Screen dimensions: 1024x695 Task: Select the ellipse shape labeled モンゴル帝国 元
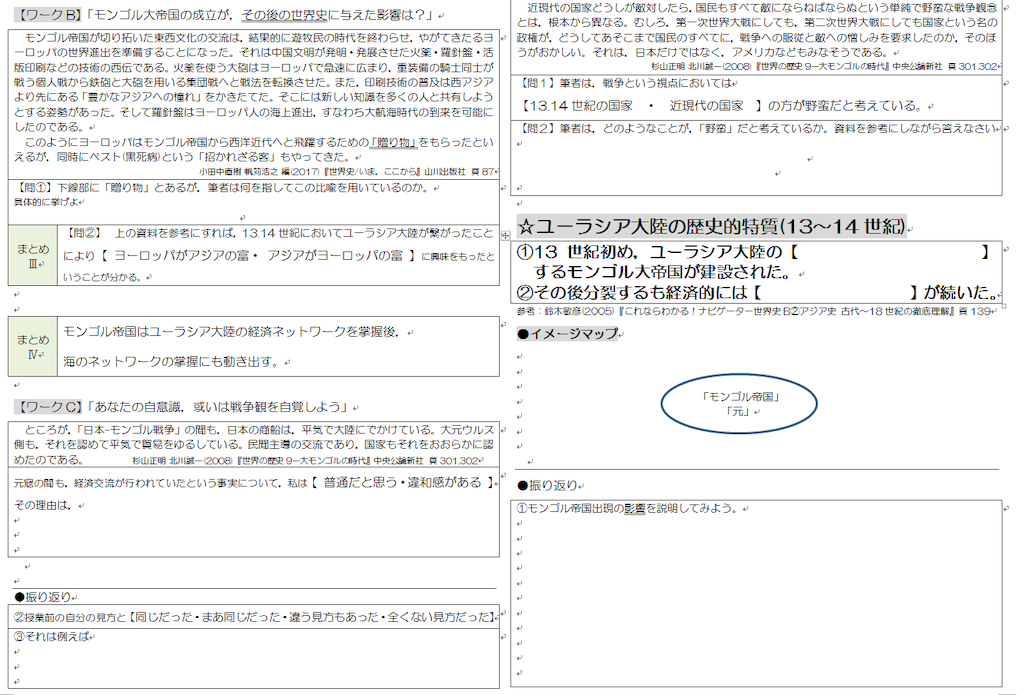(739, 404)
